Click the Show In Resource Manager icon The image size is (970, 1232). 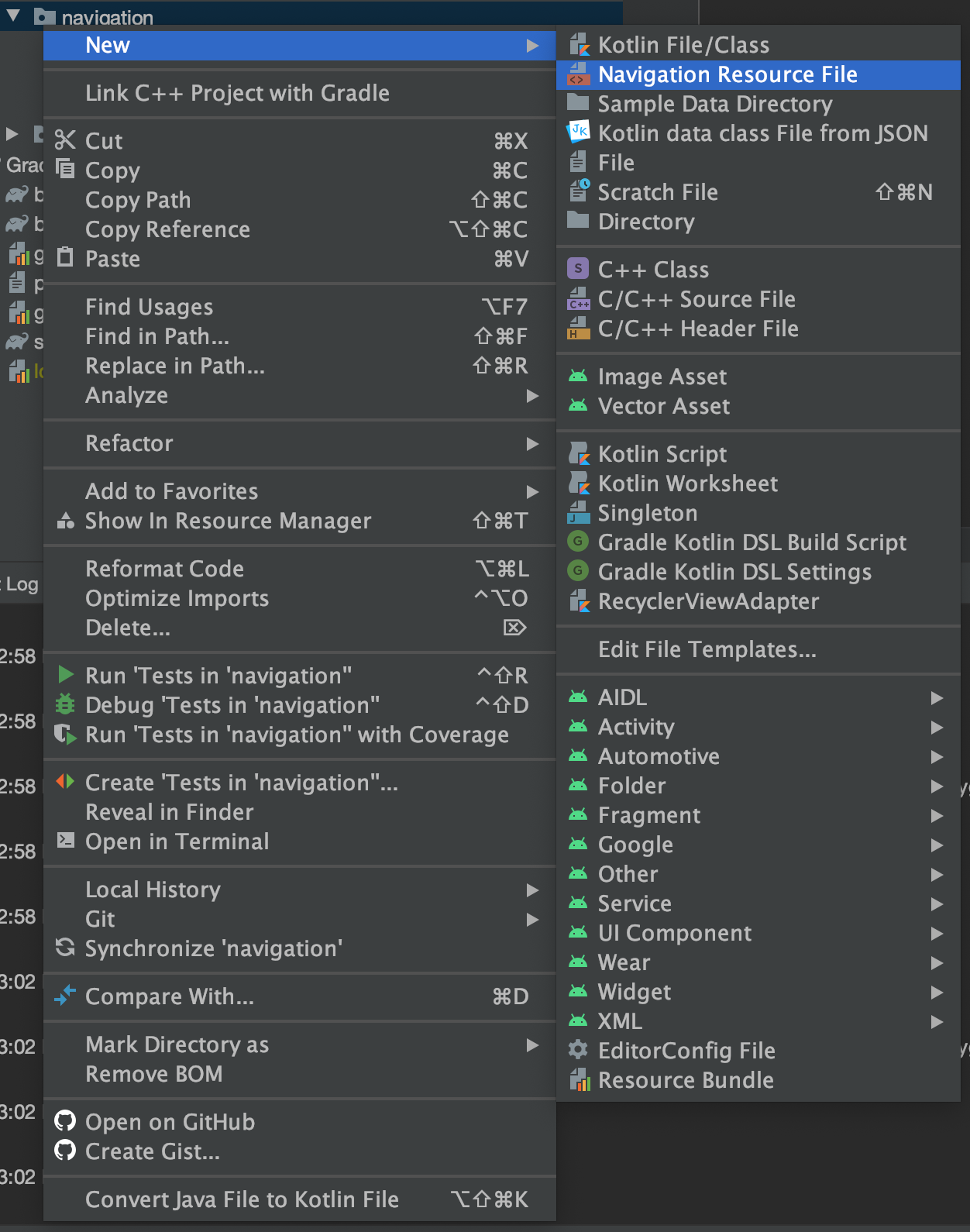[66, 520]
